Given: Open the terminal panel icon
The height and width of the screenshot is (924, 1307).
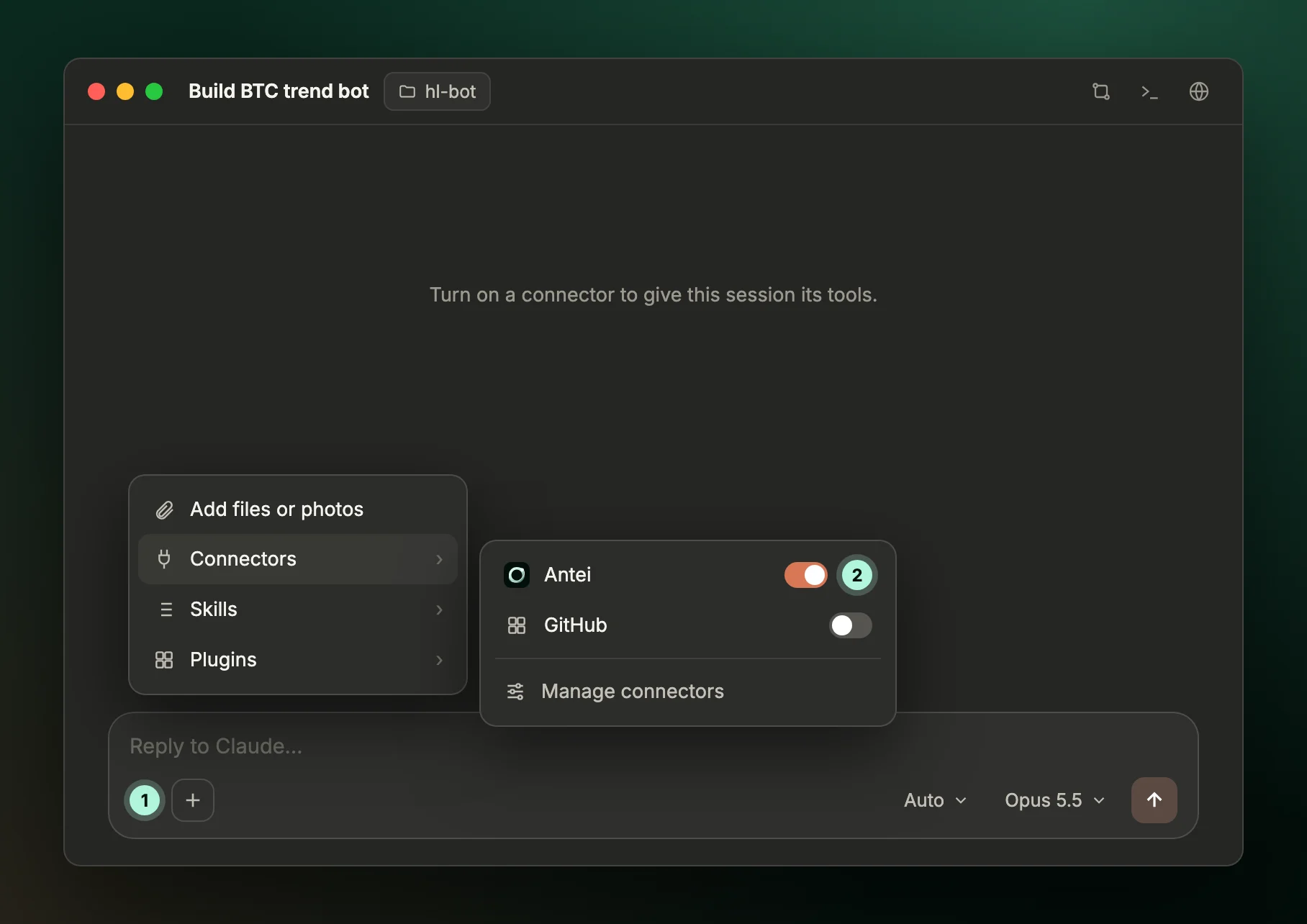Looking at the screenshot, I should point(1149,91).
